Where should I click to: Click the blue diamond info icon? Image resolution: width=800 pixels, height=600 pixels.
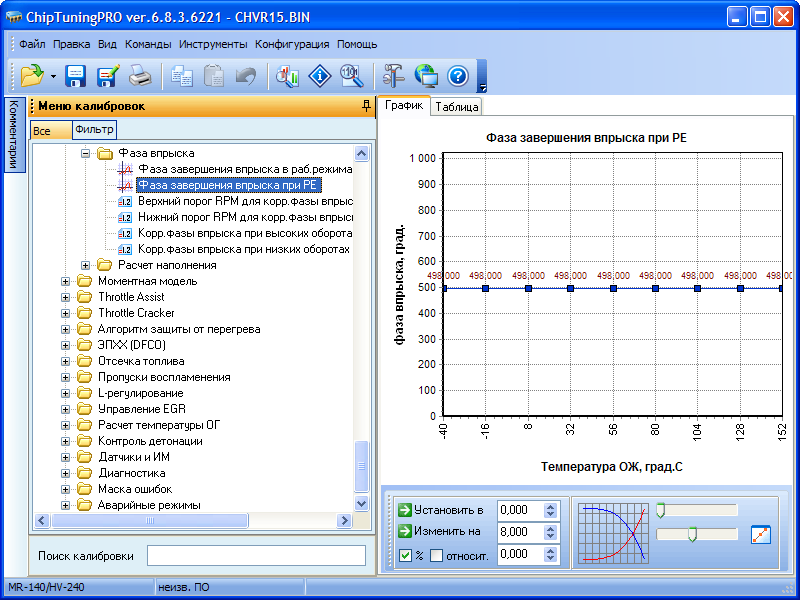(319, 75)
